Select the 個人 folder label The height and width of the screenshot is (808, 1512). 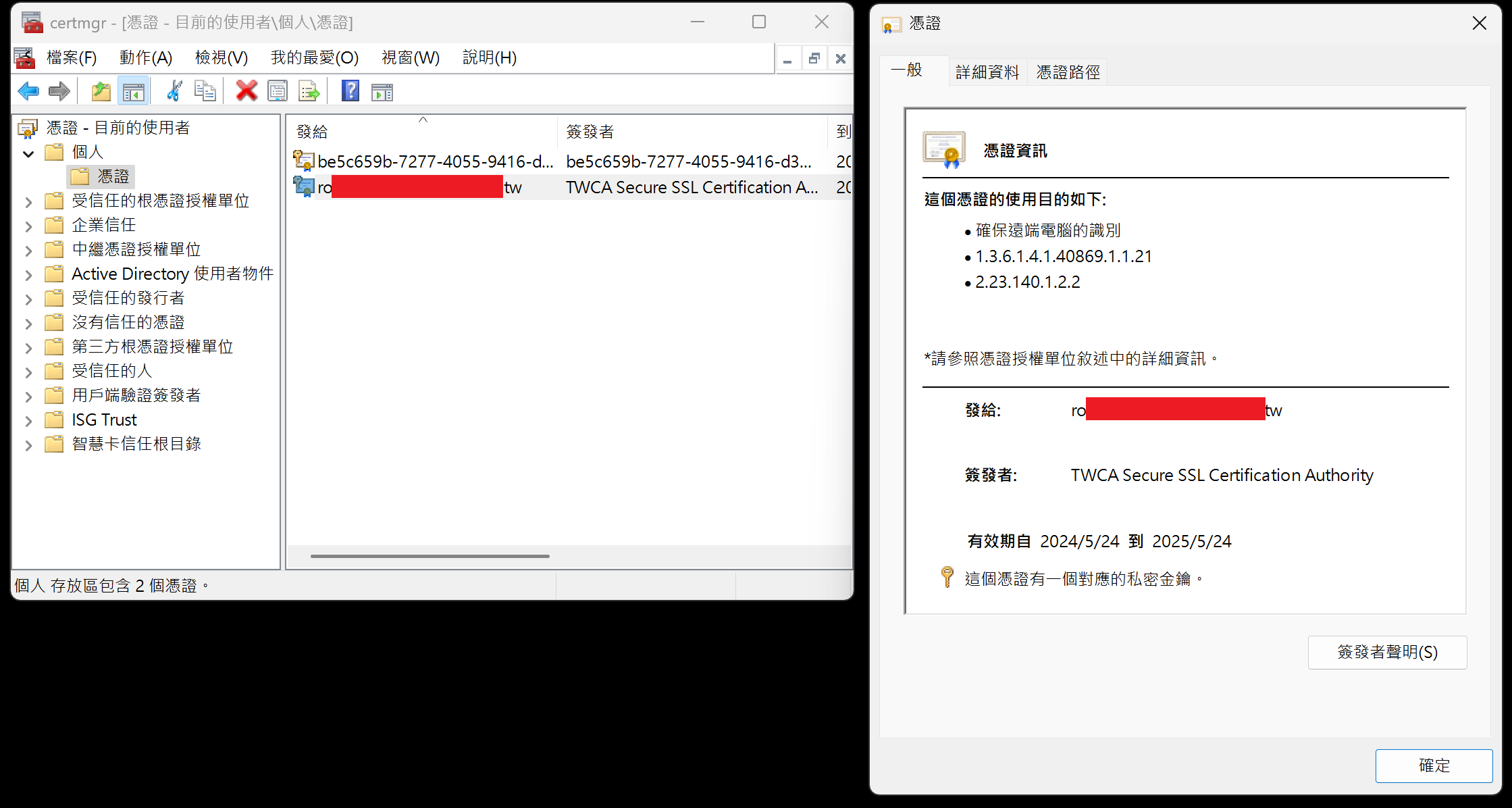[x=88, y=152]
